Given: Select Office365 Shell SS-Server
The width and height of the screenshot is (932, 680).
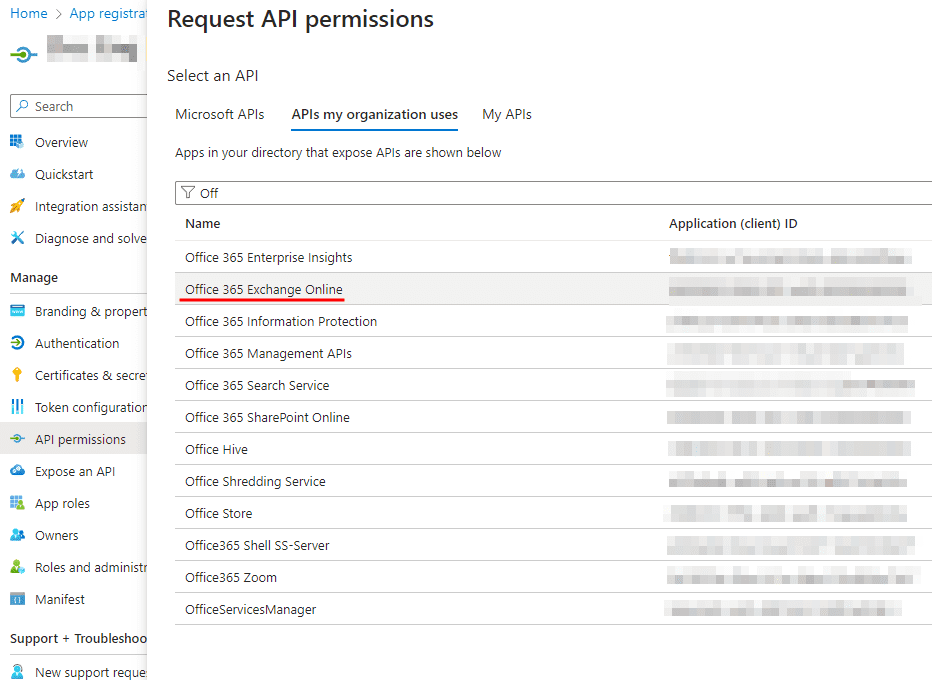Looking at the screenshot, I should point(553,546).
